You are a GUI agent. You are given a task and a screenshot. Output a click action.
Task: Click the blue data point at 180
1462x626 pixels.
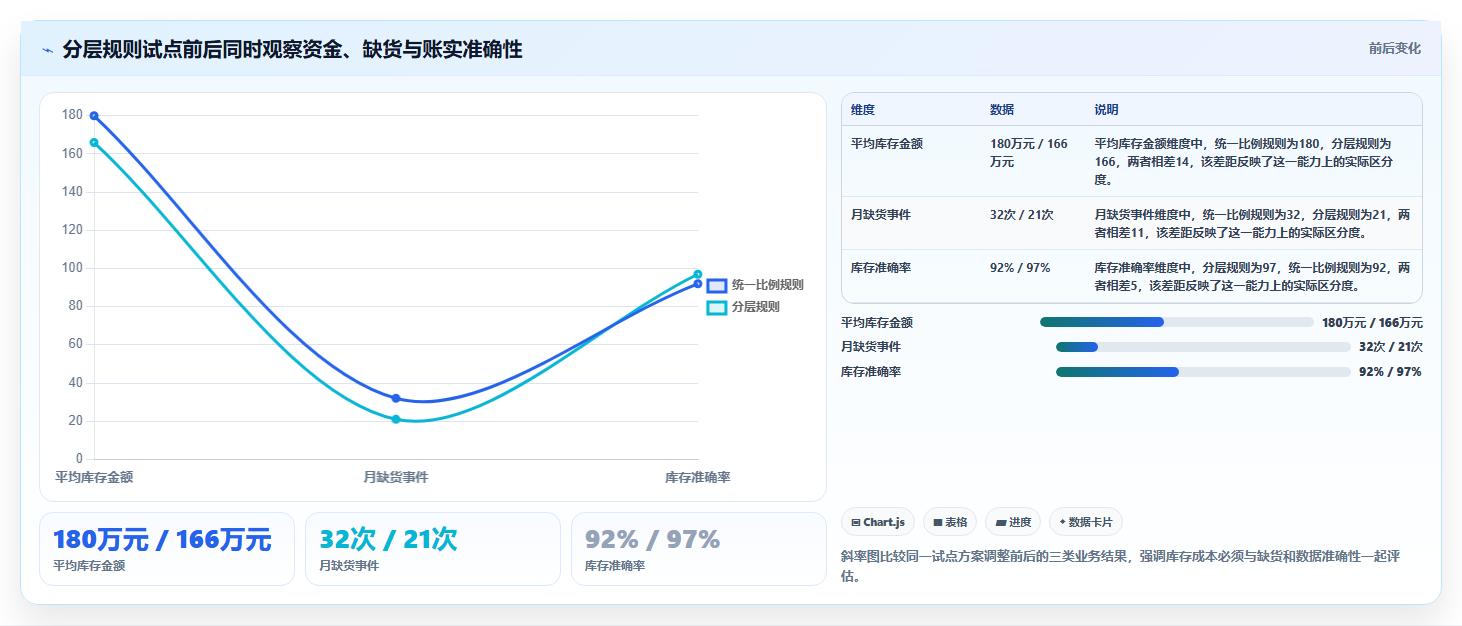tap(94, 116)
